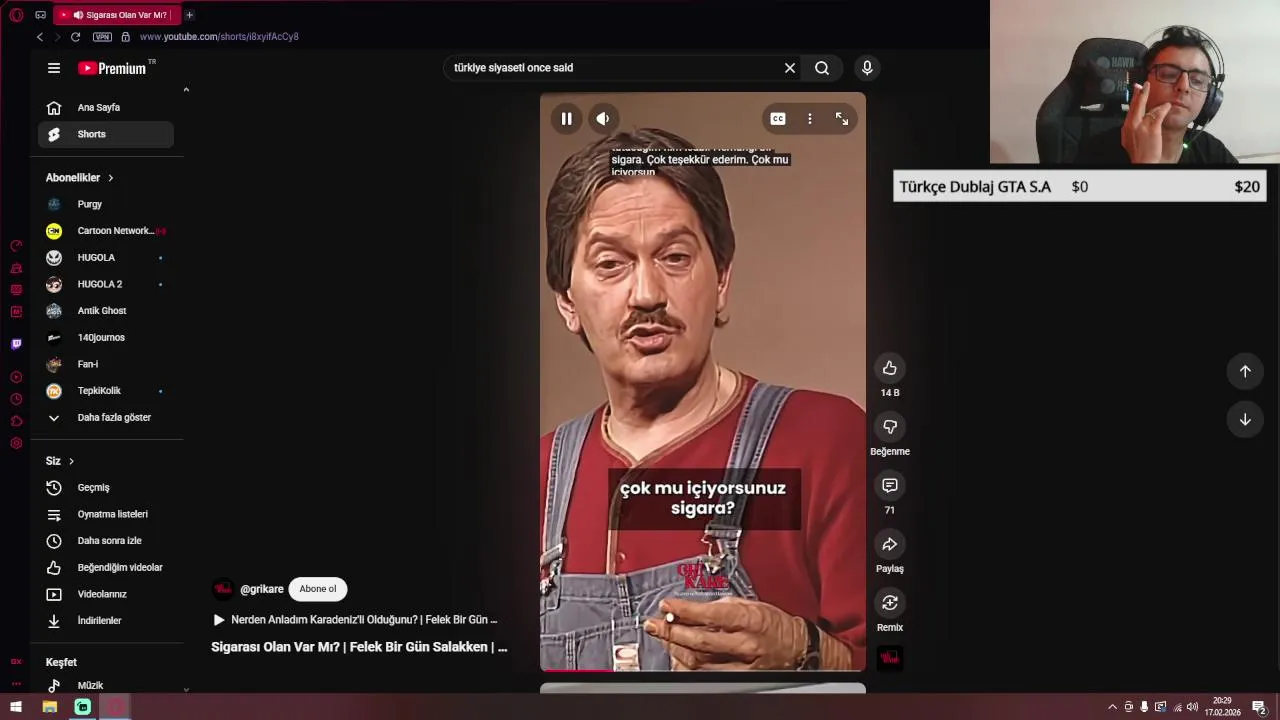Screen dimensions: 1280x720
Task: Open Beğendiğim videolar liked videos
Action: [x=106, y=568]
